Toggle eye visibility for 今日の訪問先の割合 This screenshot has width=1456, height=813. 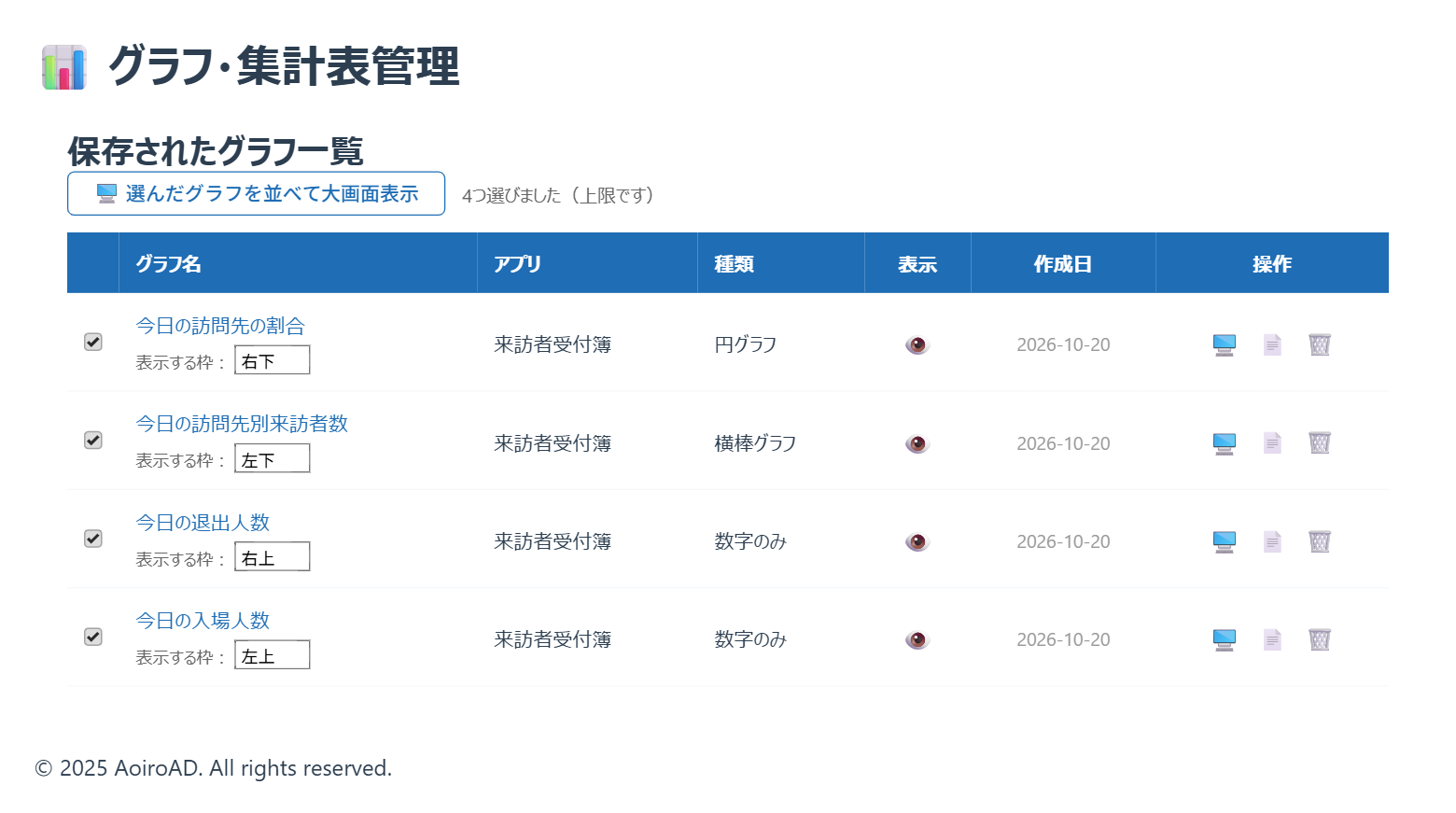coord(917,345)
